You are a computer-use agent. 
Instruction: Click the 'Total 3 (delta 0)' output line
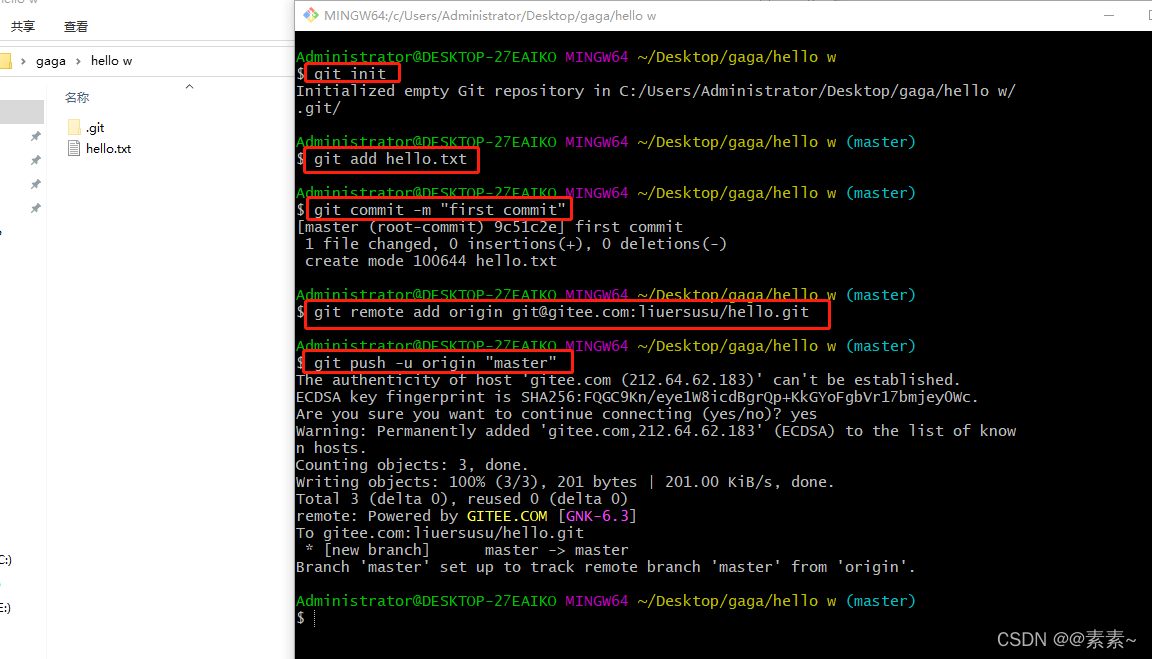click(x=462, y=499)
